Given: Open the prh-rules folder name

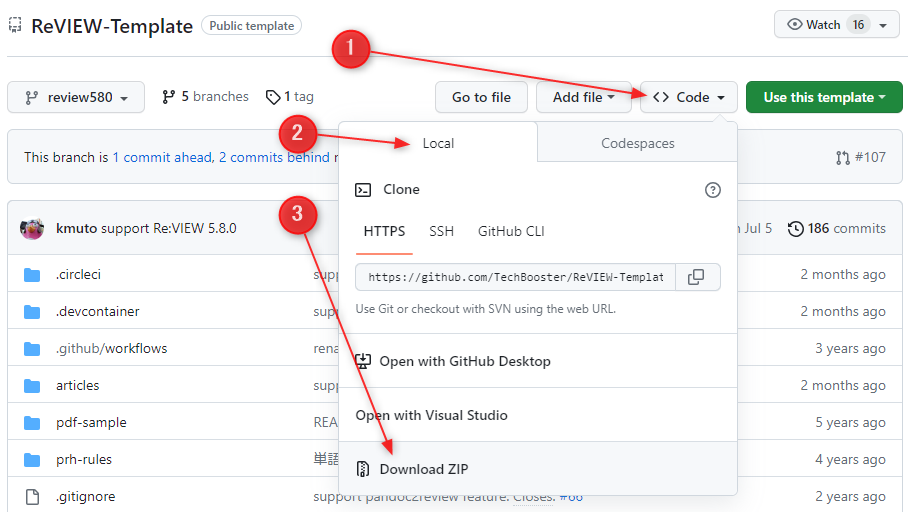Looking at the screenshot, I should pos(84,460).
